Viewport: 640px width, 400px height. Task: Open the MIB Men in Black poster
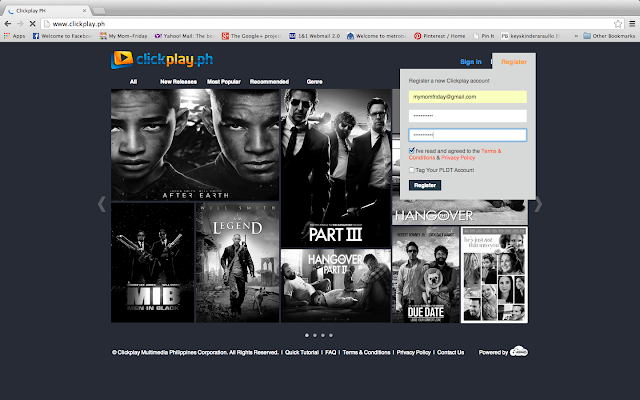pyautogui.click(x=152, y=262)
